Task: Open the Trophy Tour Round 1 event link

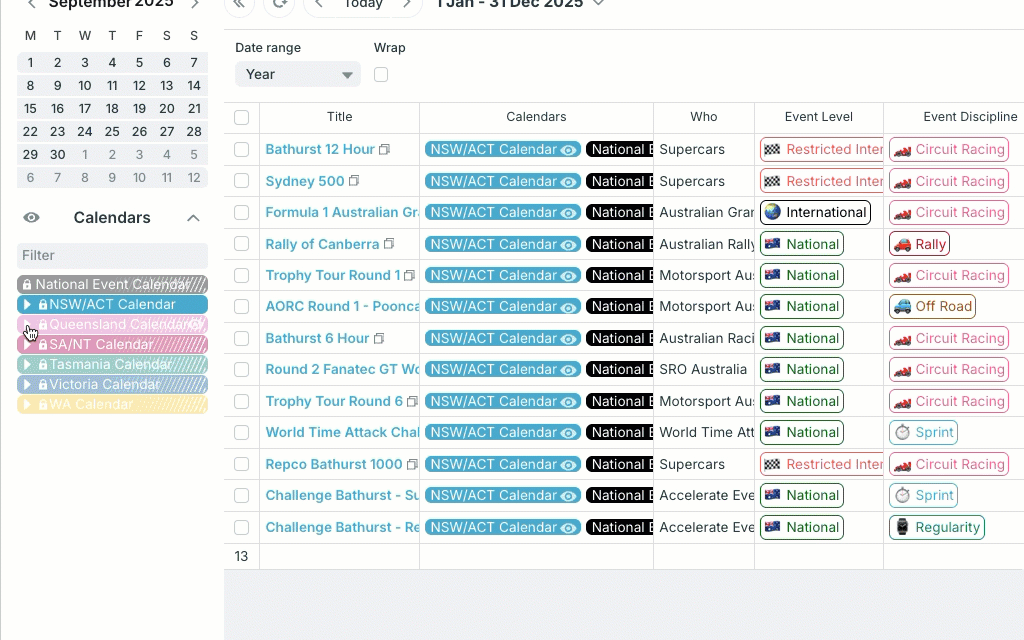Action: pyautogui.click(x=332, y=275)
